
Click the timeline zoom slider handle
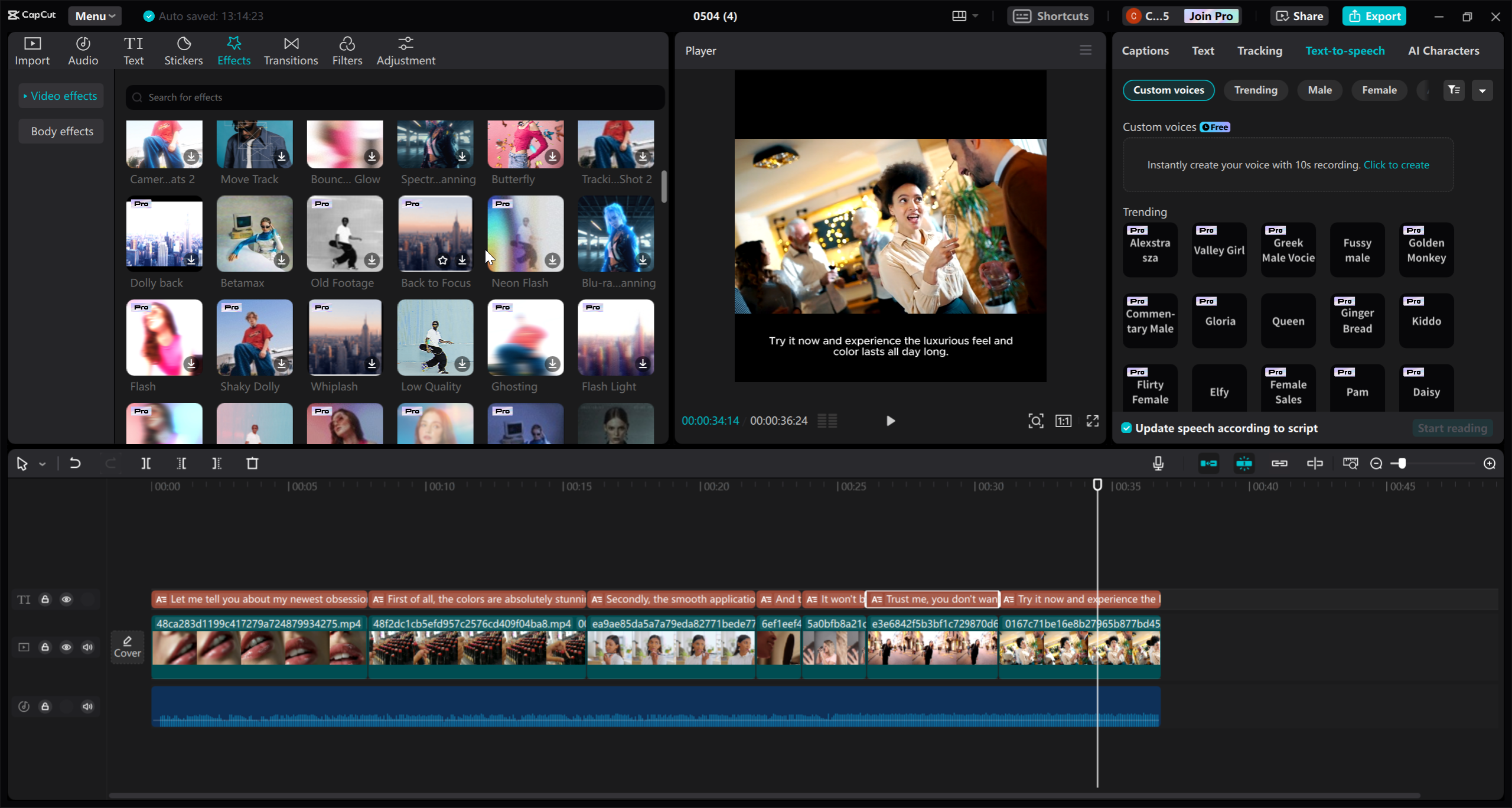tap(1402, 464)
